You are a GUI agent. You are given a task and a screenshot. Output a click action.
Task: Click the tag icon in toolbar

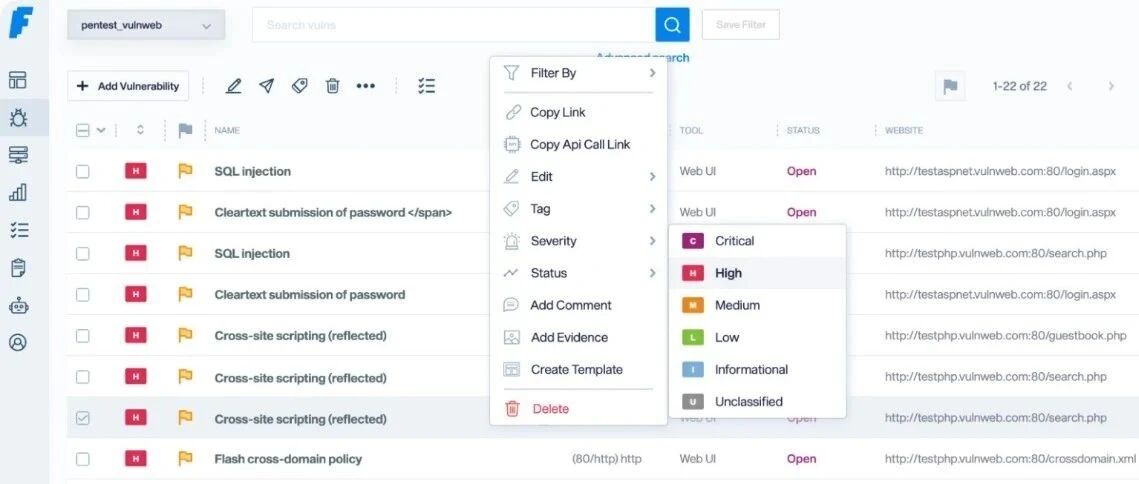coord(299,86)
